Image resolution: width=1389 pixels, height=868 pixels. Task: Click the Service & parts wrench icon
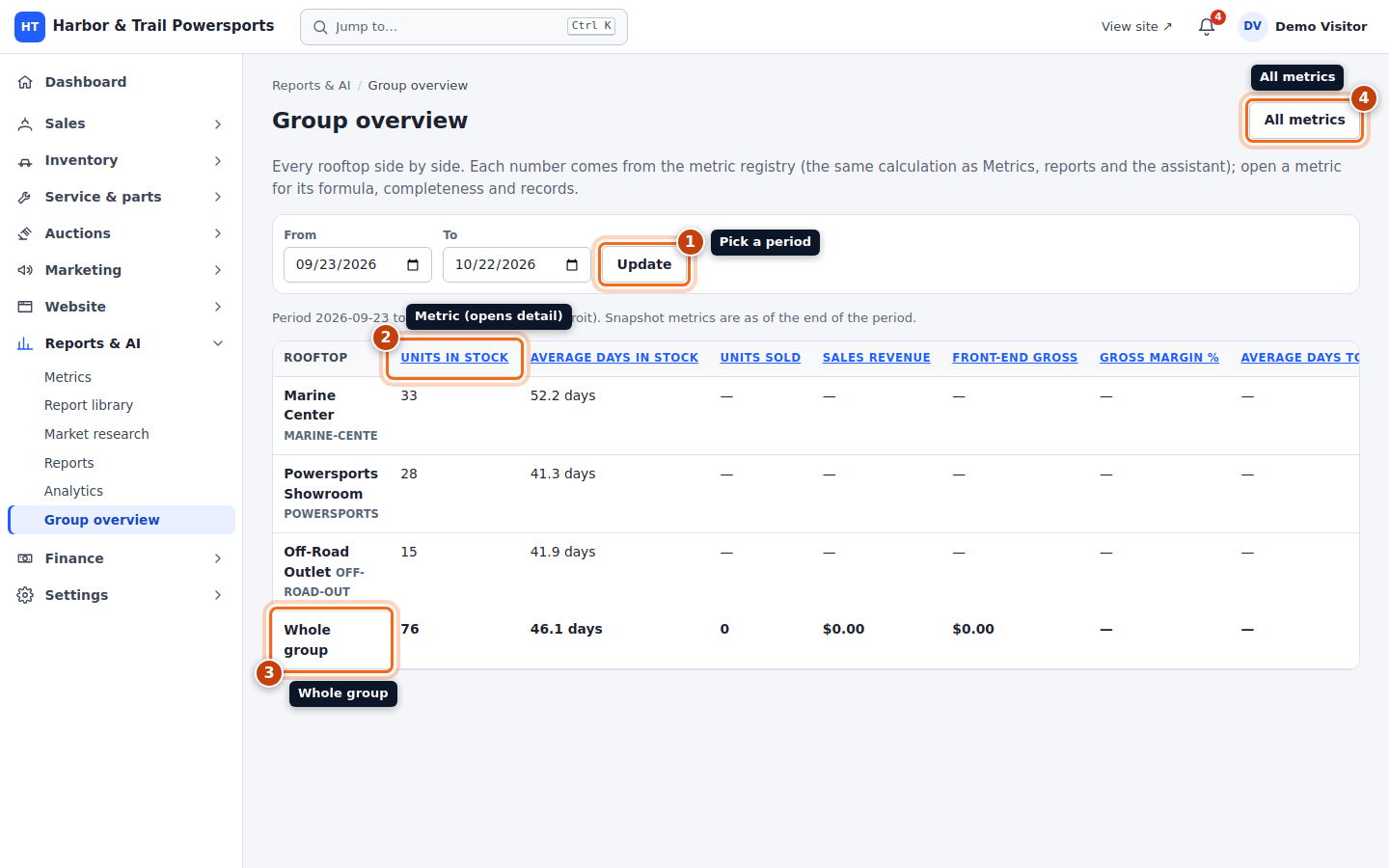coord(25,197)
